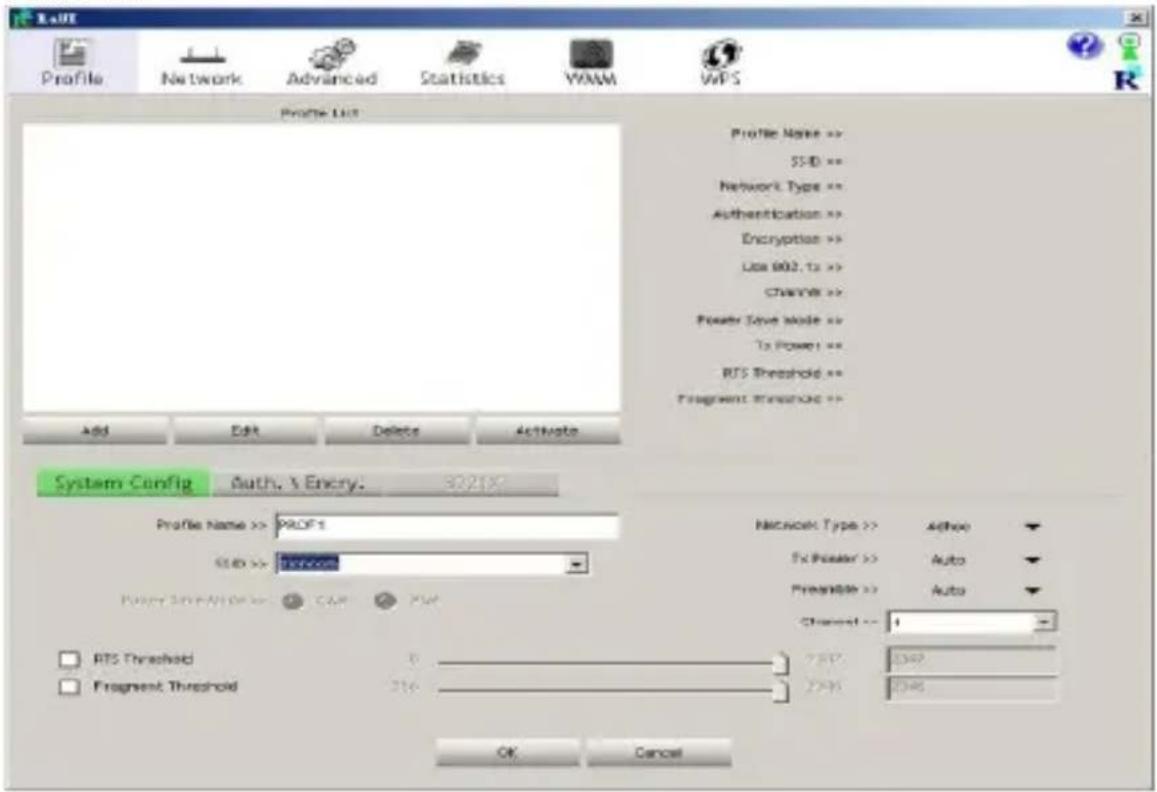Click the Fragment Threshold value field
The image size is (1157, 792).
click(972, 687)
